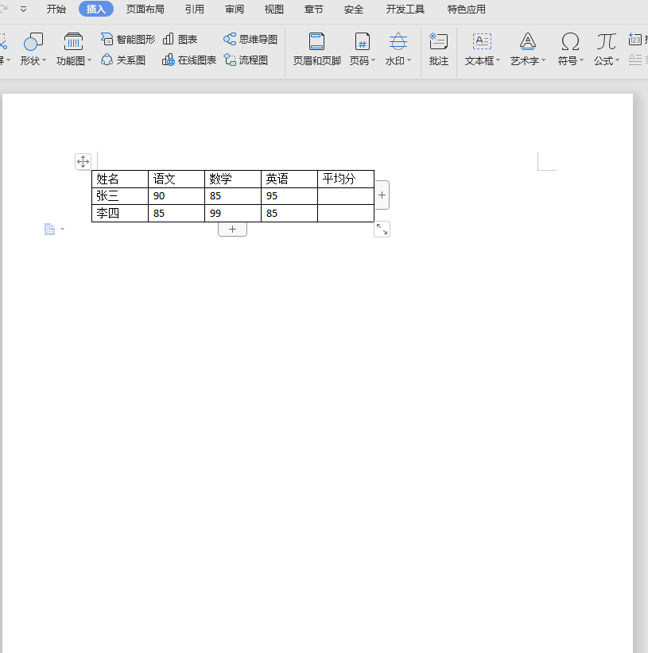Open the 页码 page number dropdown

click(x=362, y=61)
